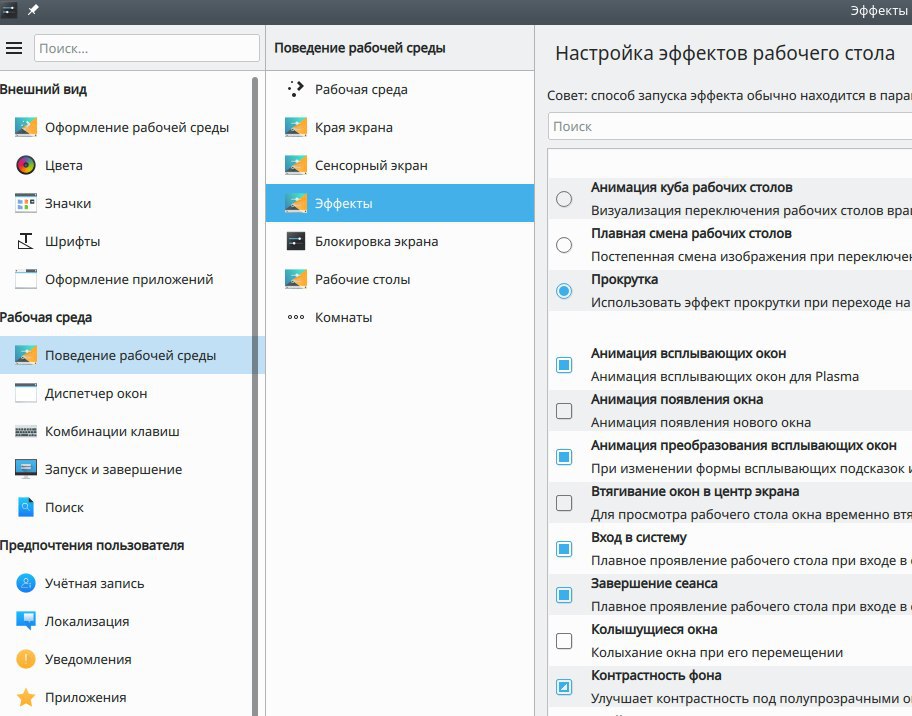Click the Эффекты icon in the middle list
This screenshot has height=716, width=912.
(295, 204)
